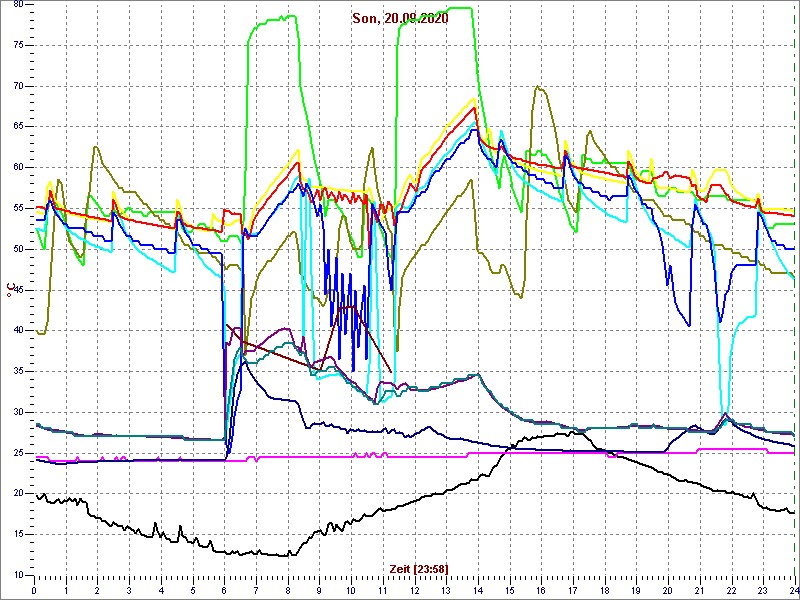Select the 10 tick on temperature axis
The image size is (800, 600).
tap(17, 575)
